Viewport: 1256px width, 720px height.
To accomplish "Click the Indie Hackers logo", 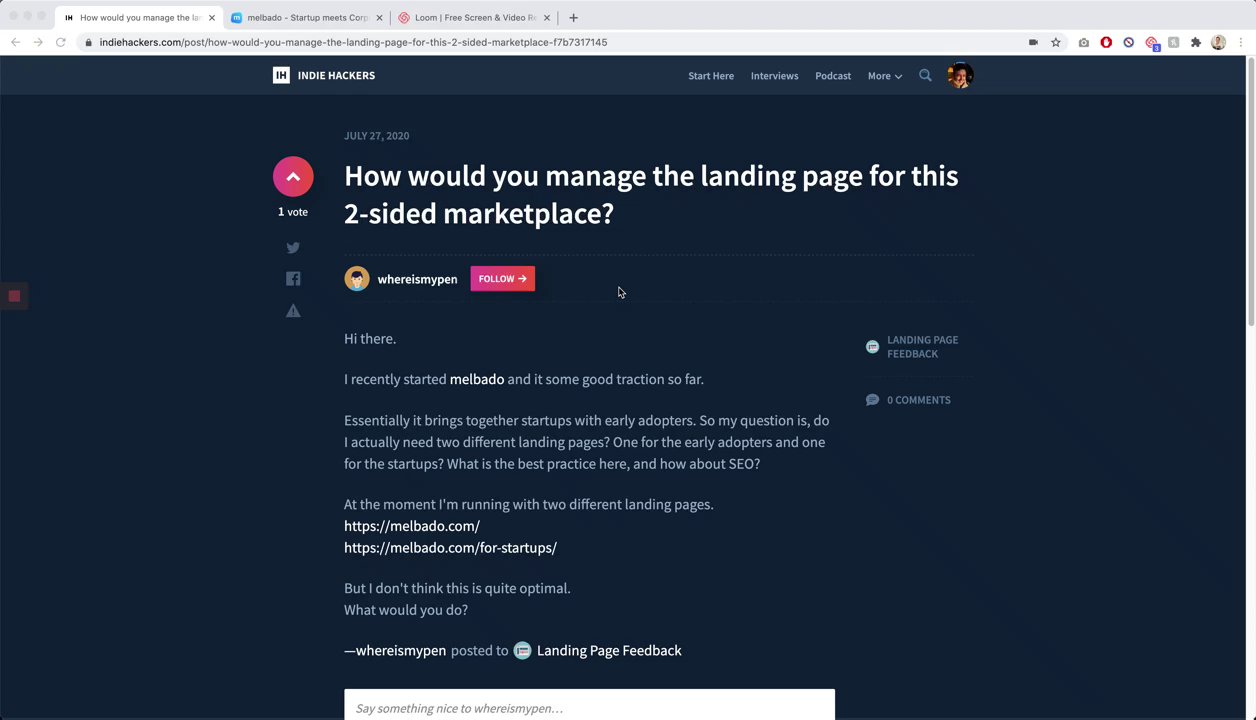I will [x=324, y=75].
